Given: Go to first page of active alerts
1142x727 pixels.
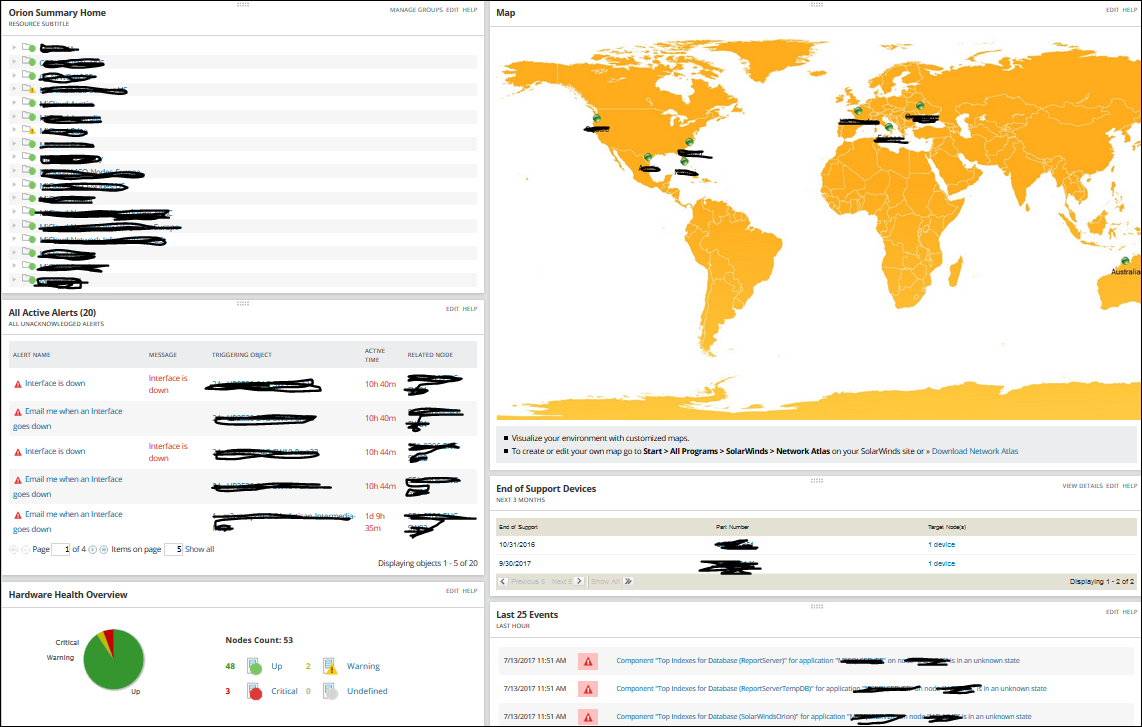Looking at the screenshot, I should click(x=13, y=549).
